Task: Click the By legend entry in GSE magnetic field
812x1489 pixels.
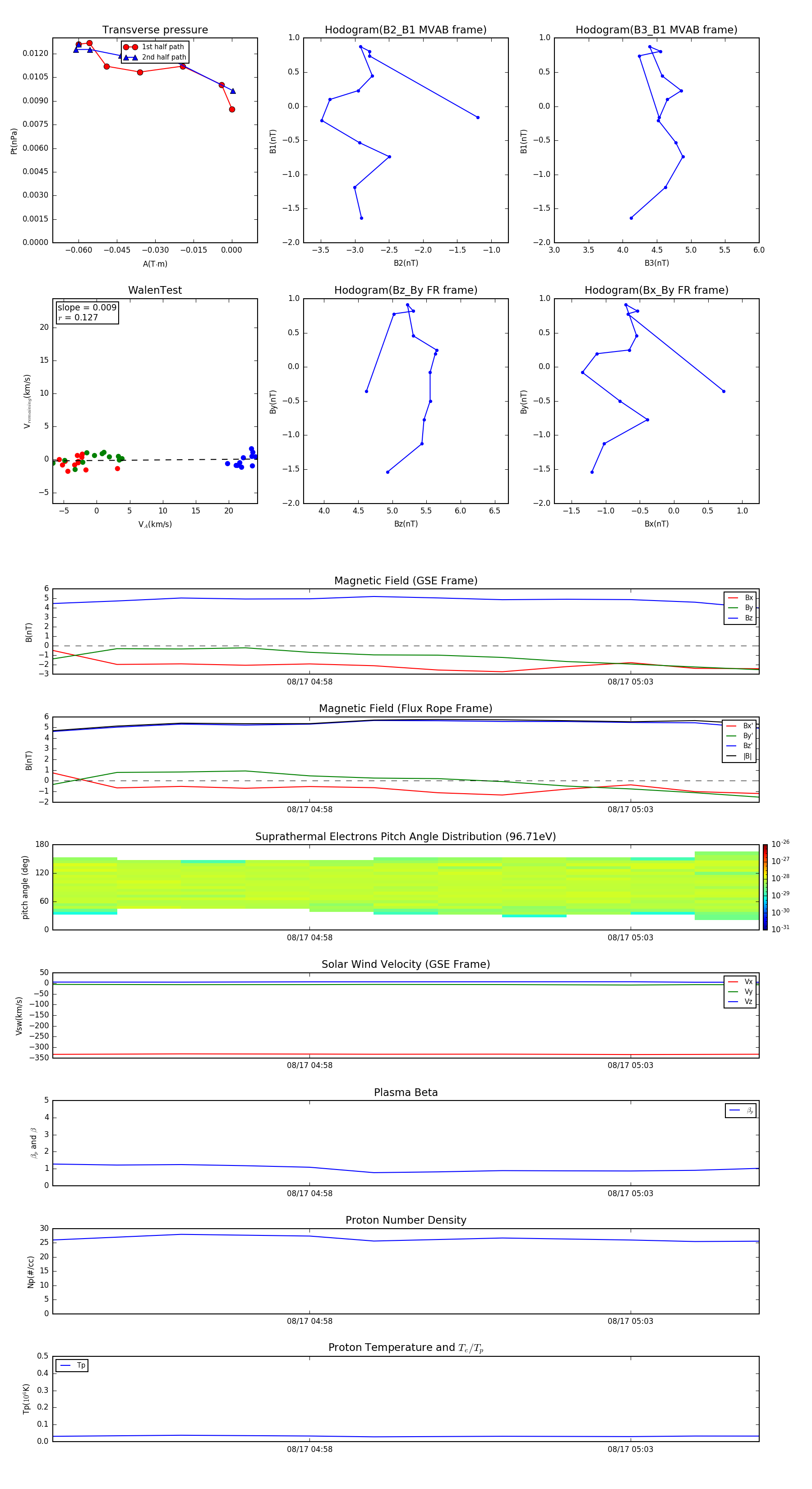Action: [x=740, y=607]
